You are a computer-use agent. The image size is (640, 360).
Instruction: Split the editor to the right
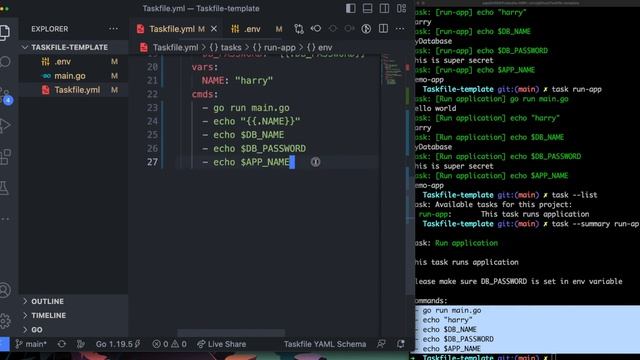[383, 29]
